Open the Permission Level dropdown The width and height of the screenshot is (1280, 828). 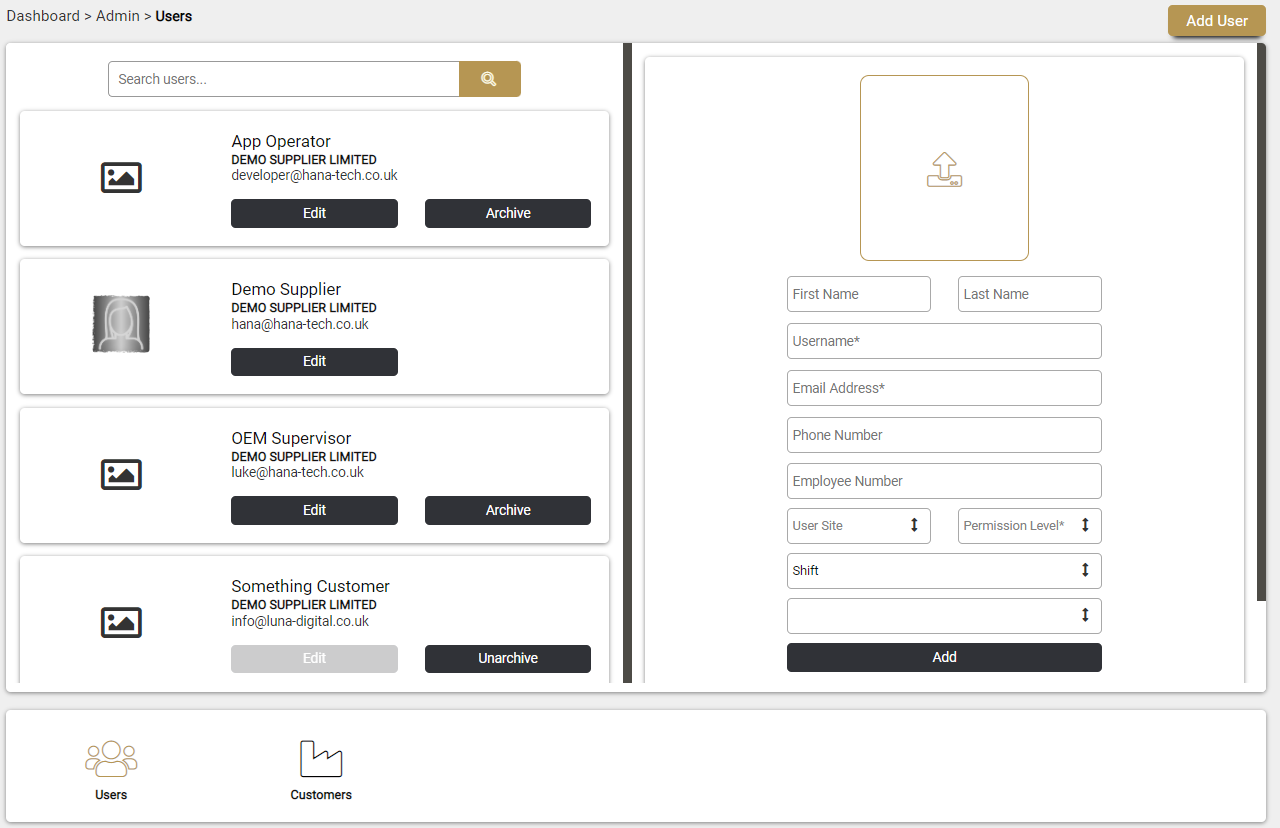pos(1030,526)
